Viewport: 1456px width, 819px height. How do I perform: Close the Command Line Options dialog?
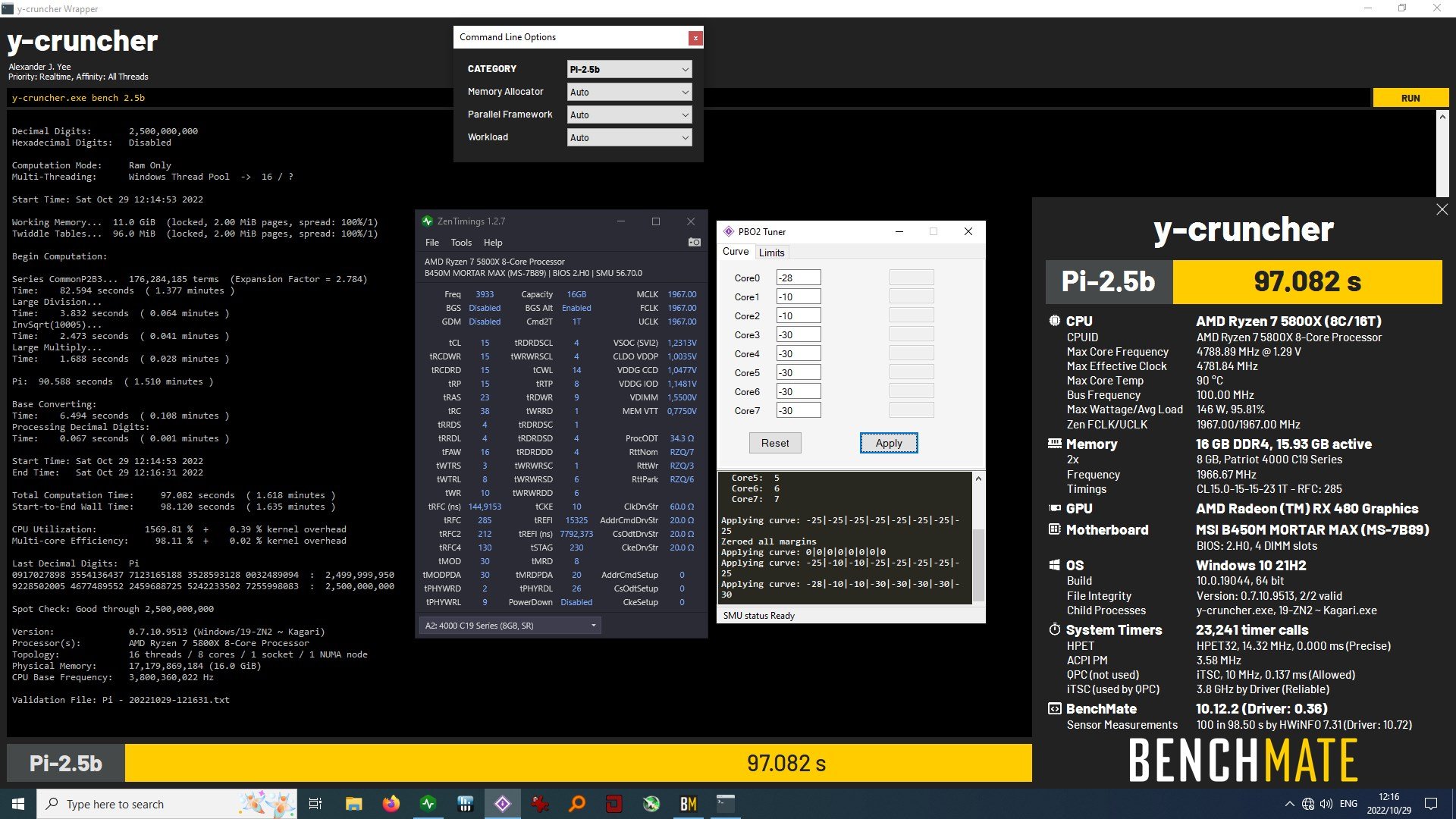coord(695,38)
